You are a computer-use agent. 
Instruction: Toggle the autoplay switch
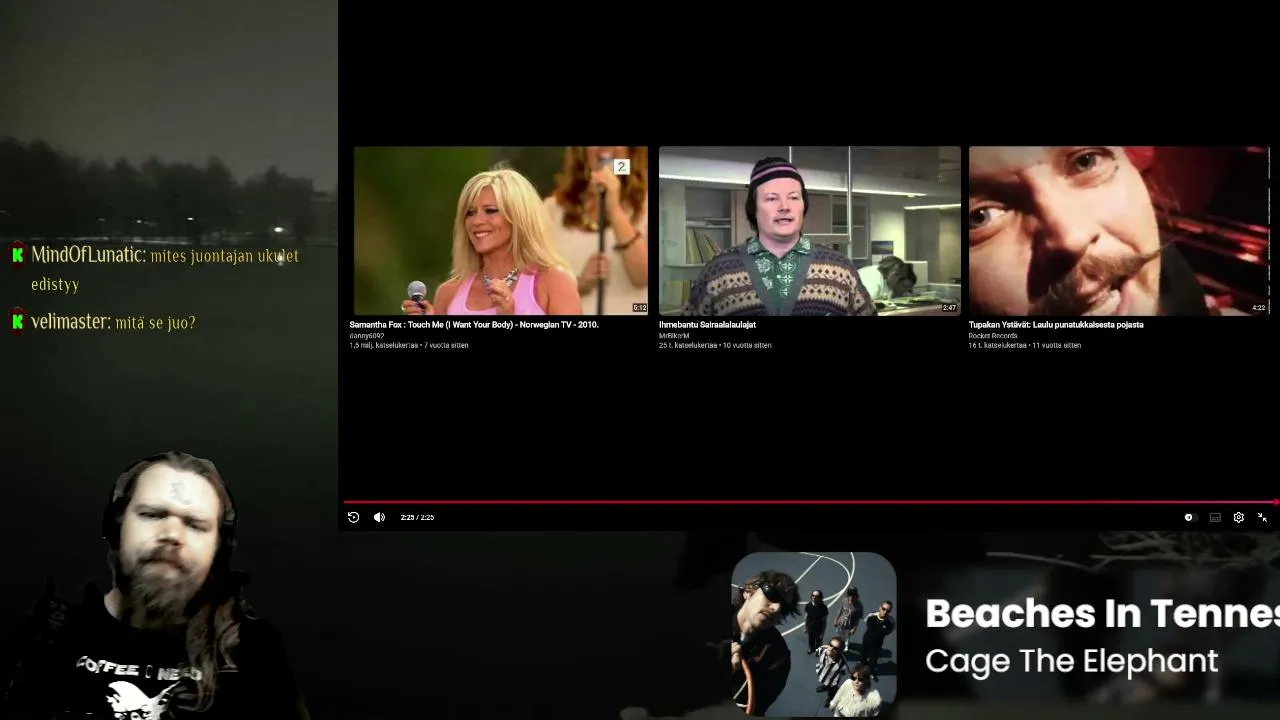click(x=1189, y=517)
